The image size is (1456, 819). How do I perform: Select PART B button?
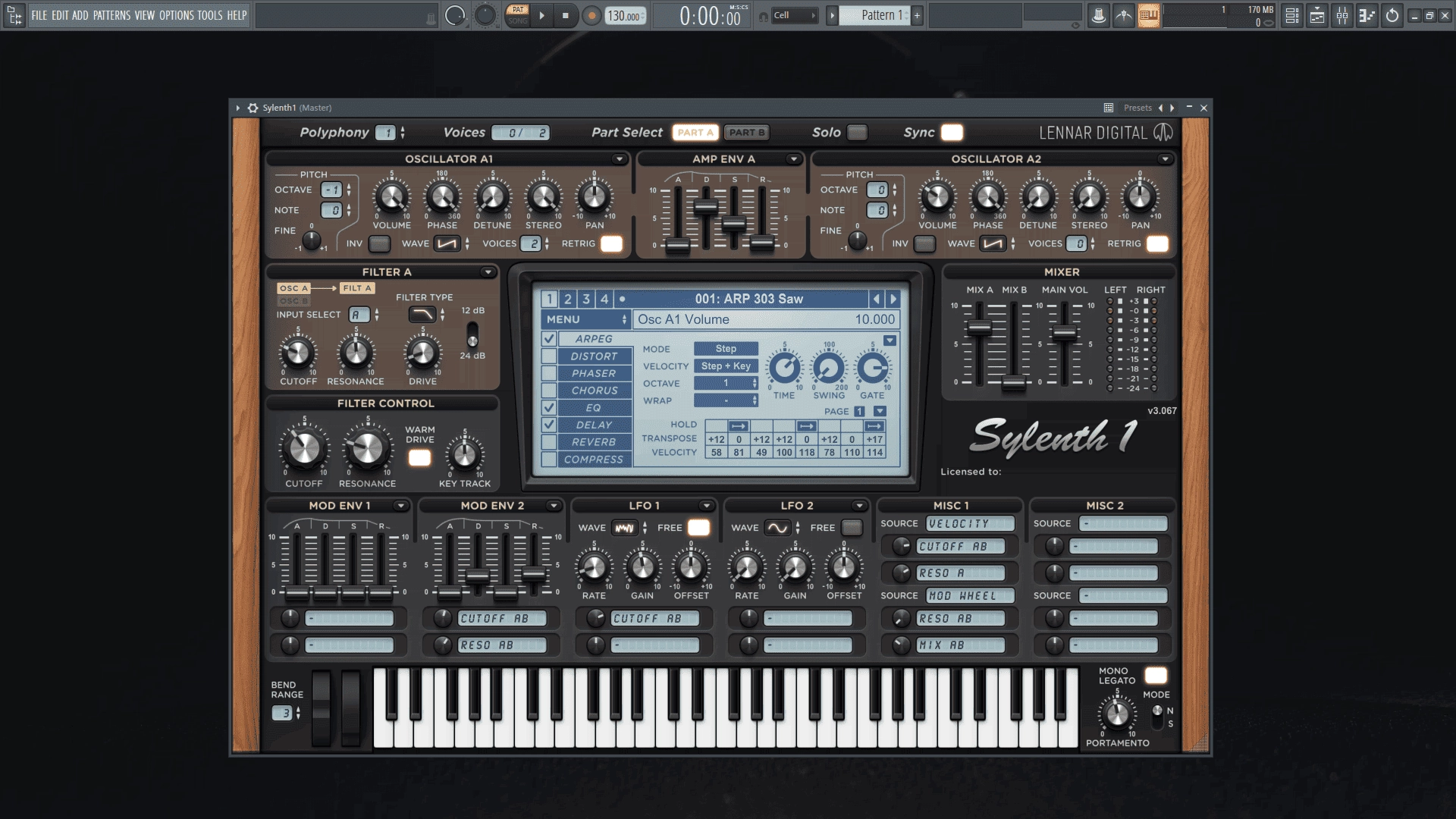point(747,133)
